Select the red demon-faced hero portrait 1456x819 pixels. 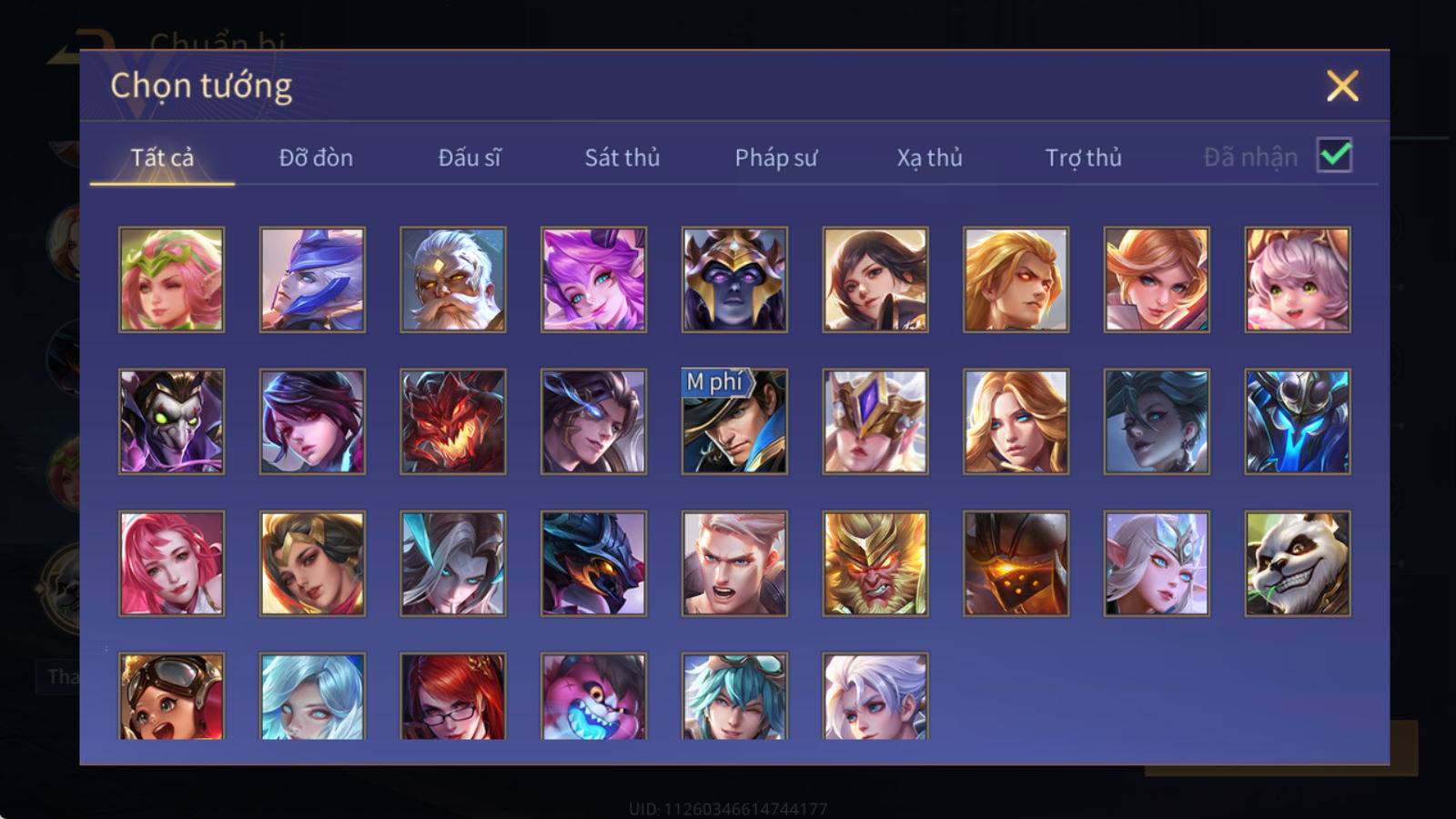453,421
